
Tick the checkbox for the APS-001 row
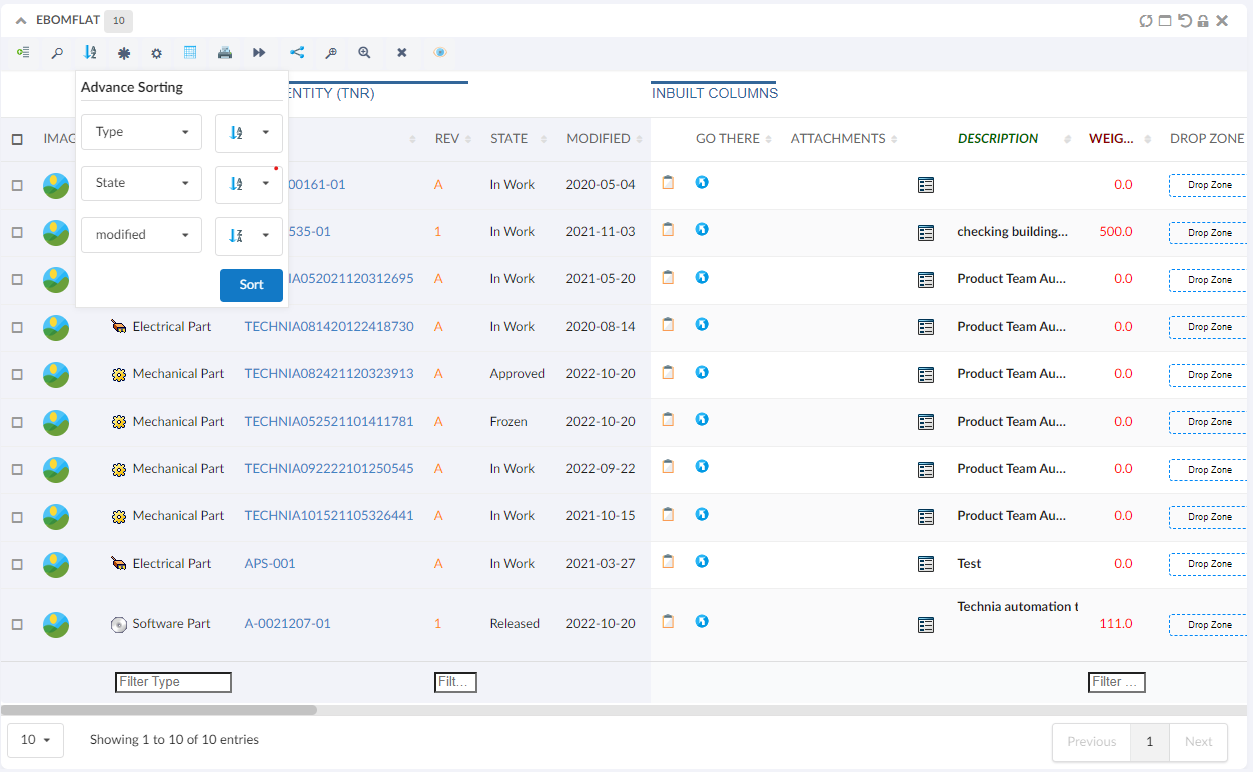coord(17,564)
